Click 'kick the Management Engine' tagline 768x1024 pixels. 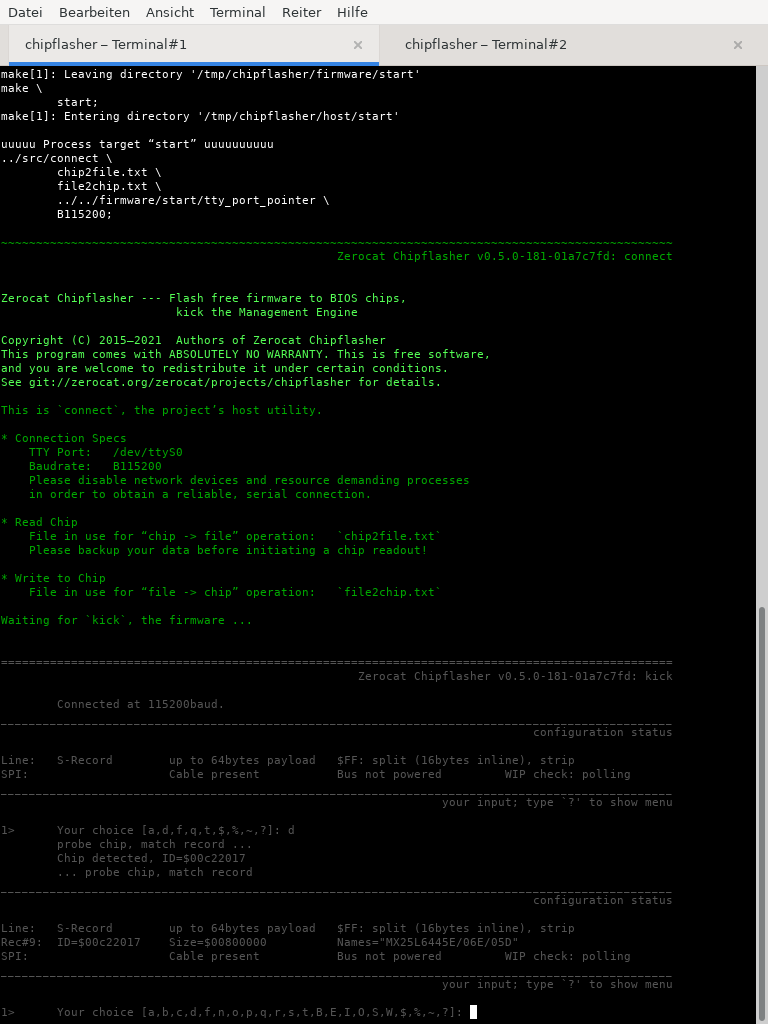pos(266,312)
